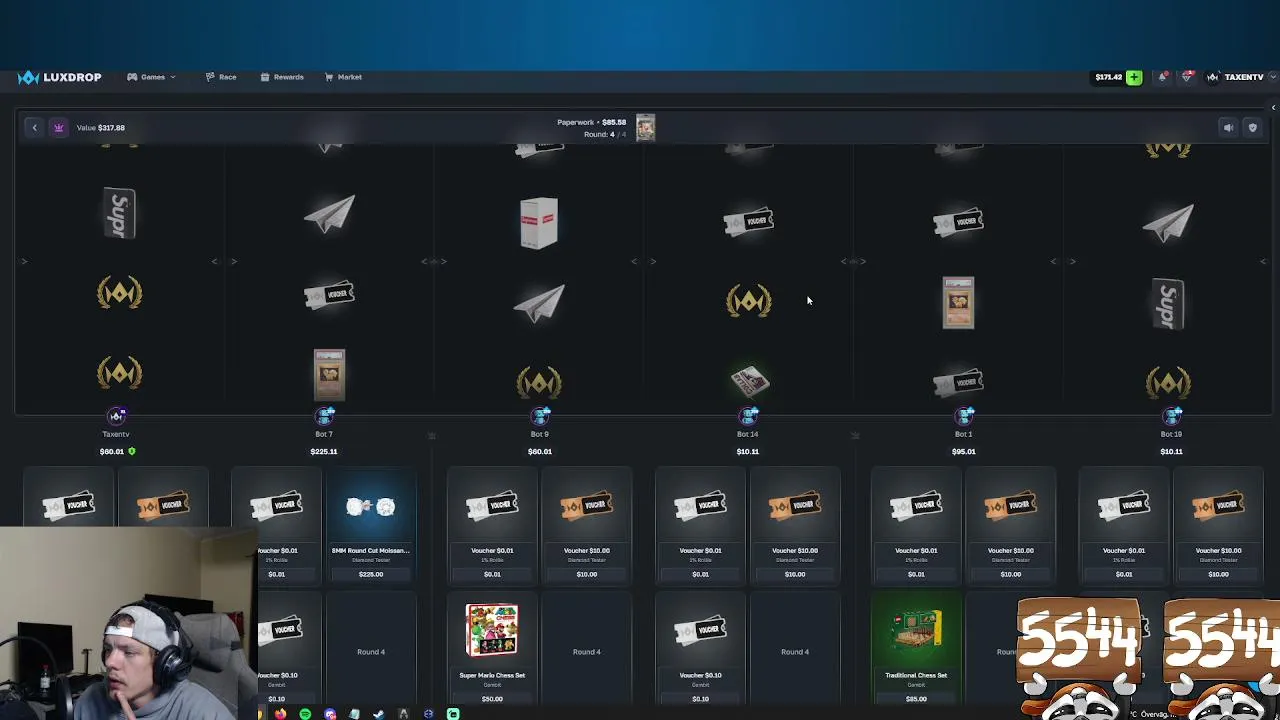The image size is (1280, 720).
Task: Go to the Rewards page
Action: coord(282,77)
